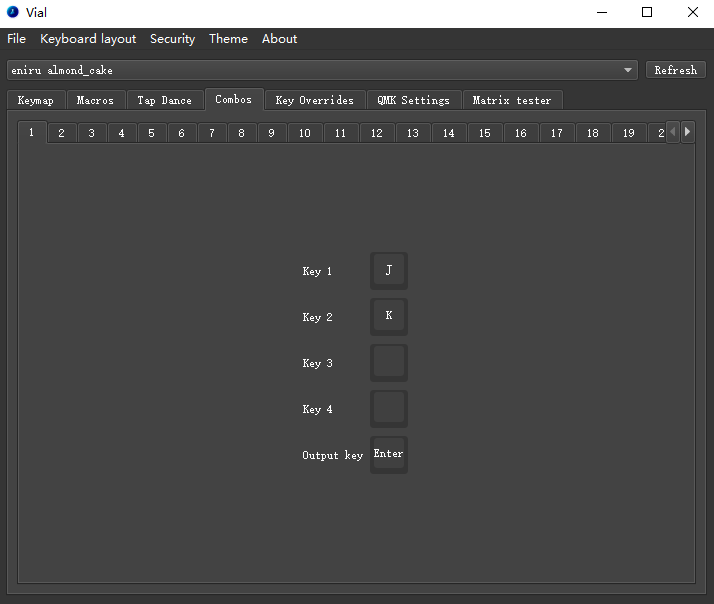Select combo tab 4
Image resolution: width=714 pixels, height=604 pixels.
pos(122,133)
